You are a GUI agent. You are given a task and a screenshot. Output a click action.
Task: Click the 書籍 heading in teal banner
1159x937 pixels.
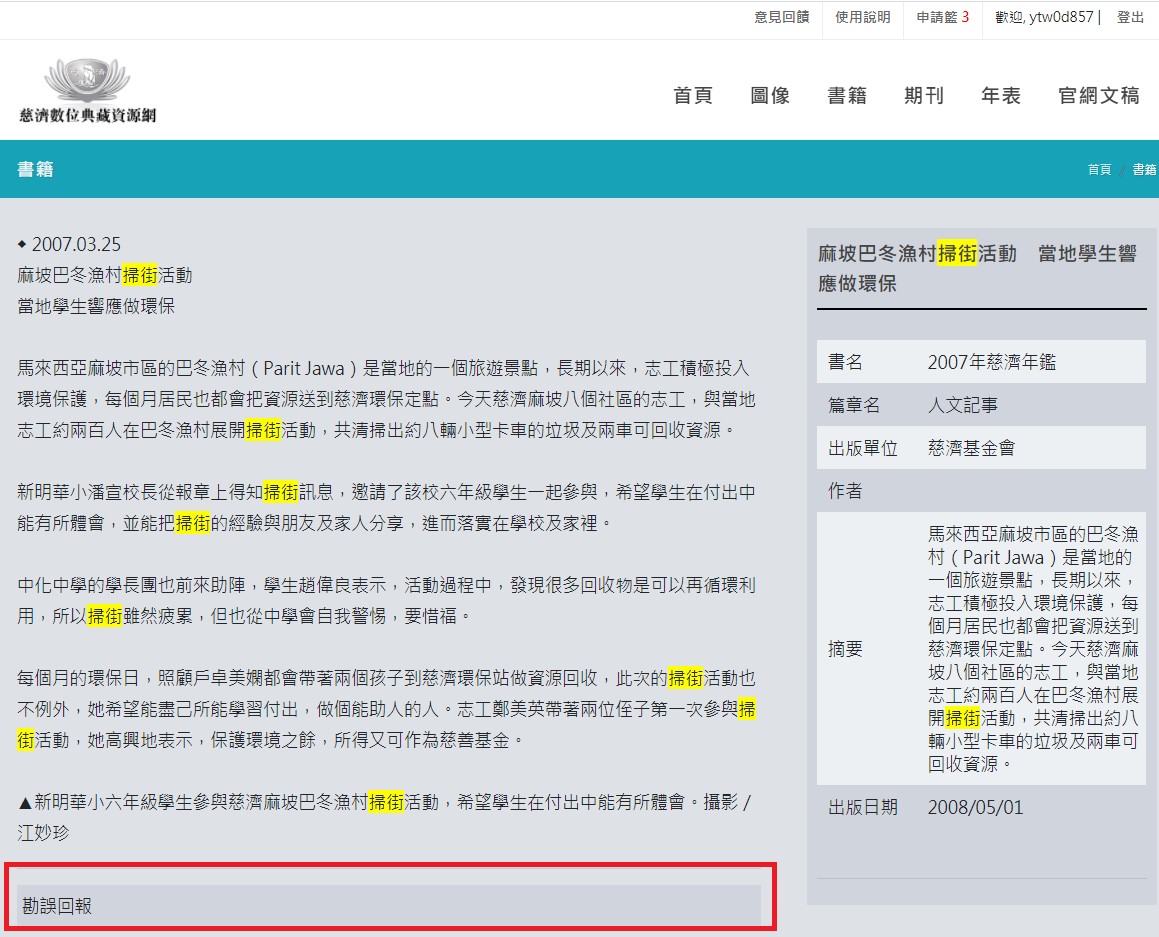[x=35, y=169]
